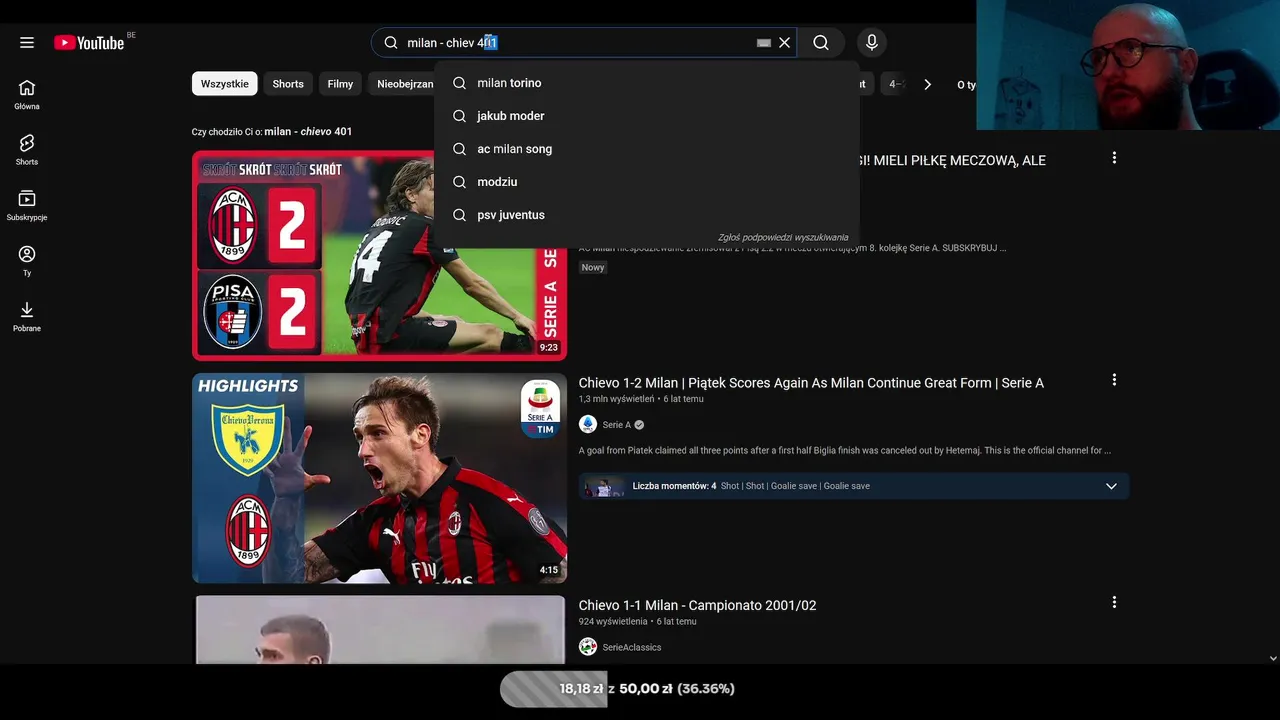Open options menu for the Milan Pisa video
The image size is (1280, 720).
pos(1114,158)
